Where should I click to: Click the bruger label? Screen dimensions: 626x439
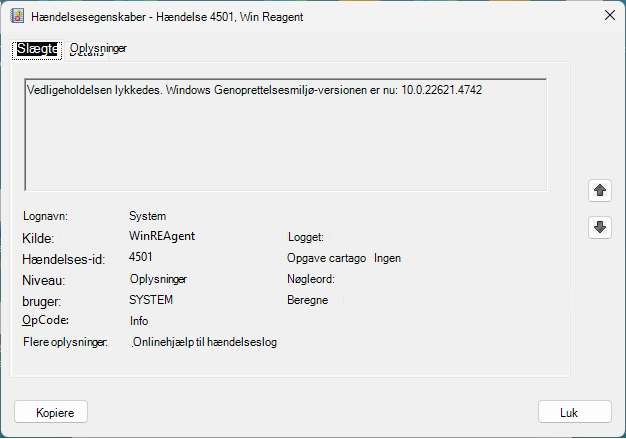click(x=42, y=301)
